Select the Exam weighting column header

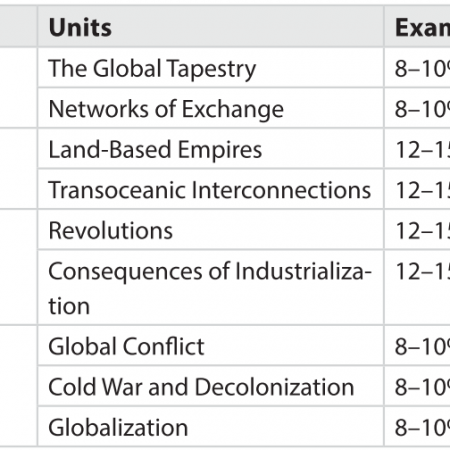point(417,27)
